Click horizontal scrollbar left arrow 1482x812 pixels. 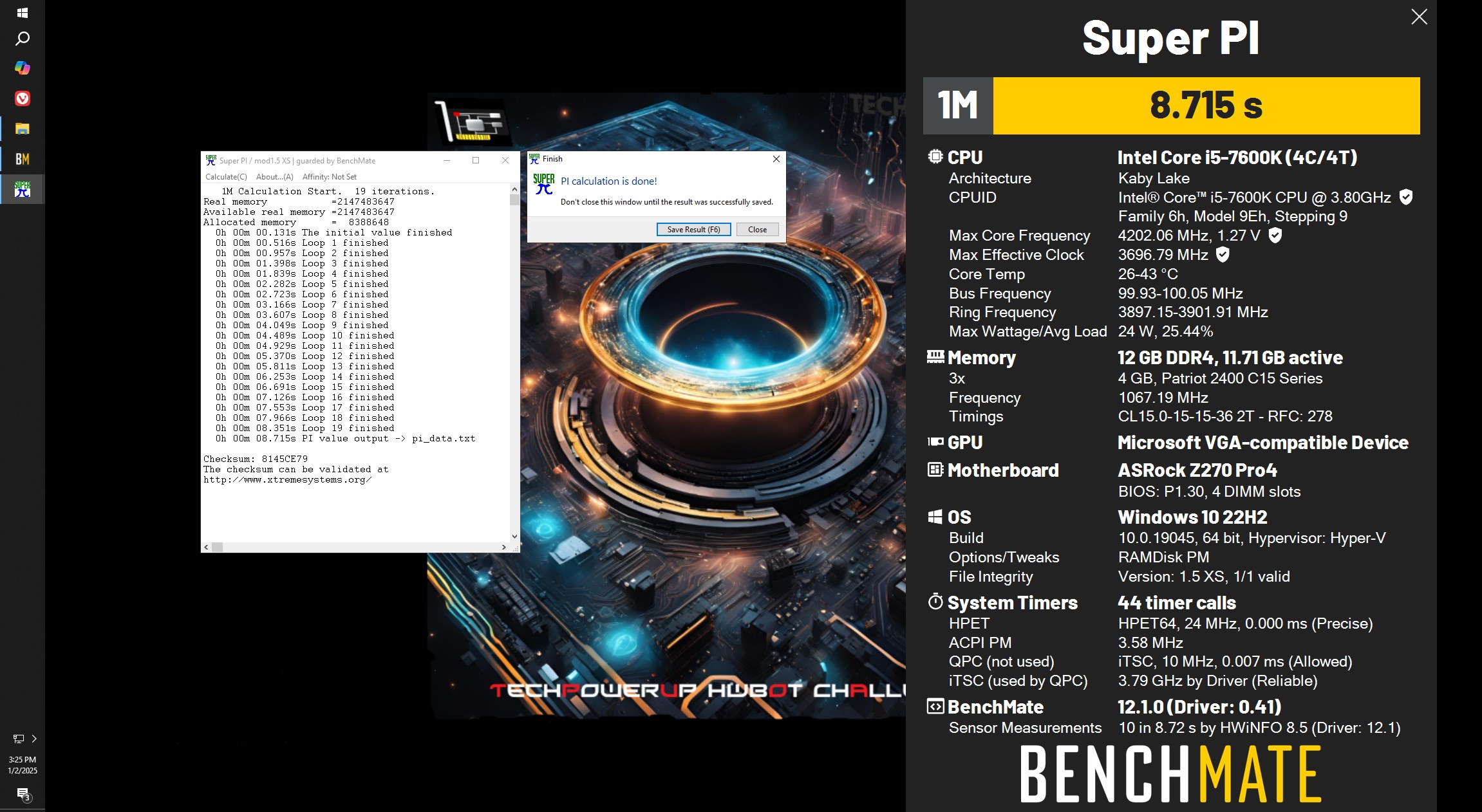(206, 547)
